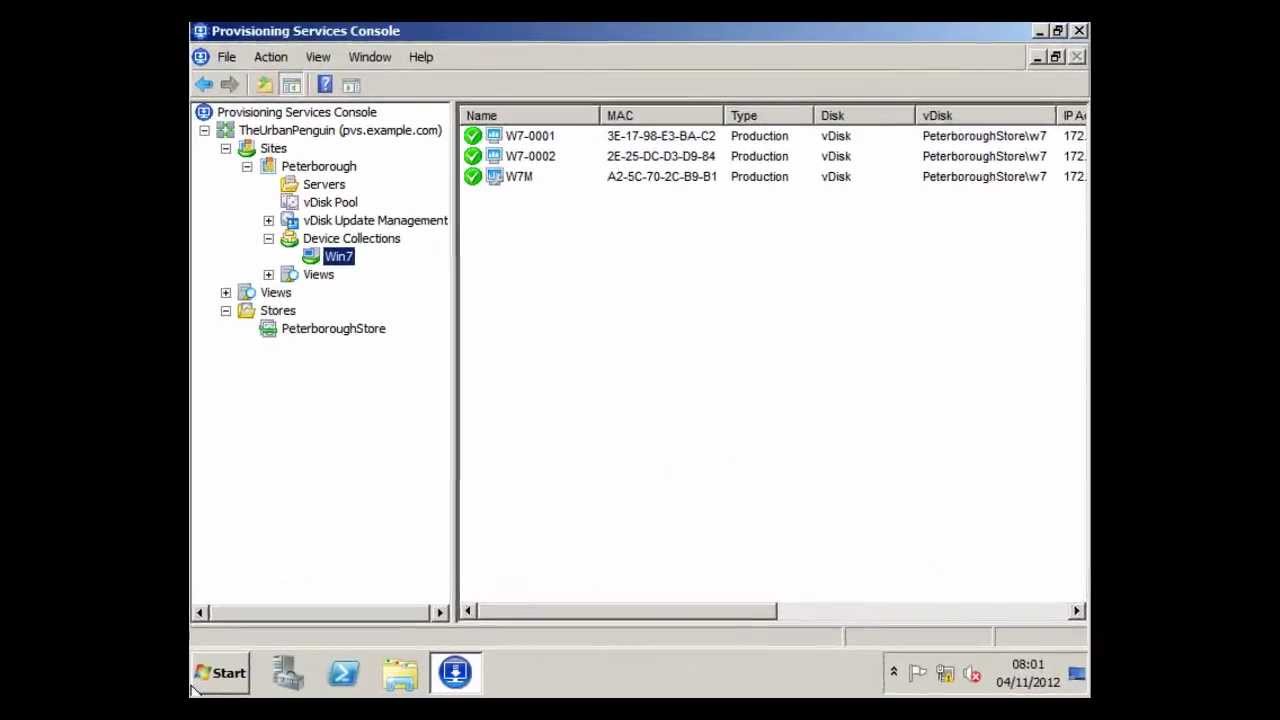Click MAC address A2-5C-70-2C-B9-B1
This screenshot has height=720, width=1280.
pyautogui.click(x=662, y=176)
